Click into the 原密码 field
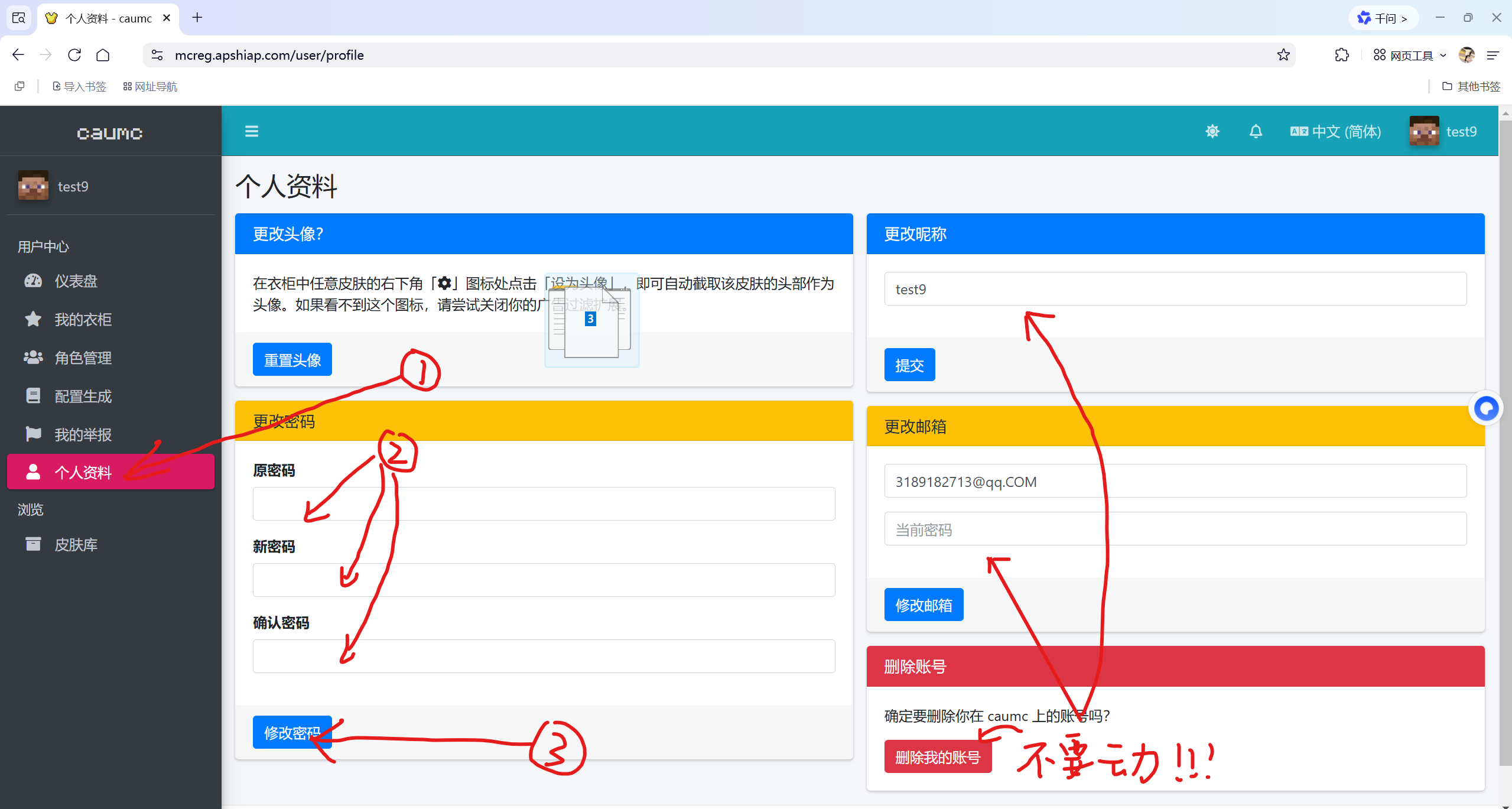Screen dimensions: 1512x809 [x=543, y=503]
